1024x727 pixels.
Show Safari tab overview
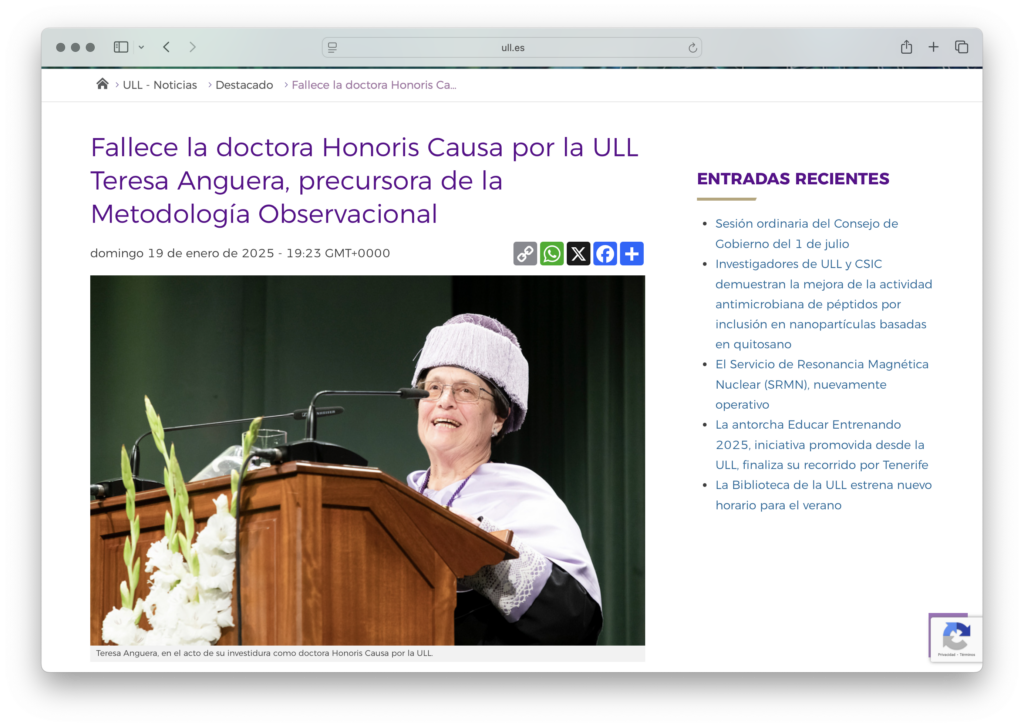point(961,47)
